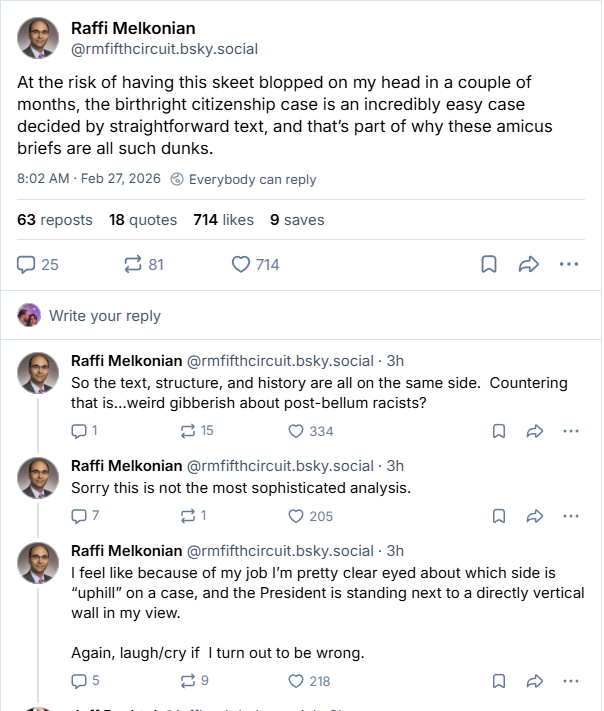Share the main post via arrow icon
Image resolution: width=604 pixels, height=711 pixels.
[x=529, y=264]
